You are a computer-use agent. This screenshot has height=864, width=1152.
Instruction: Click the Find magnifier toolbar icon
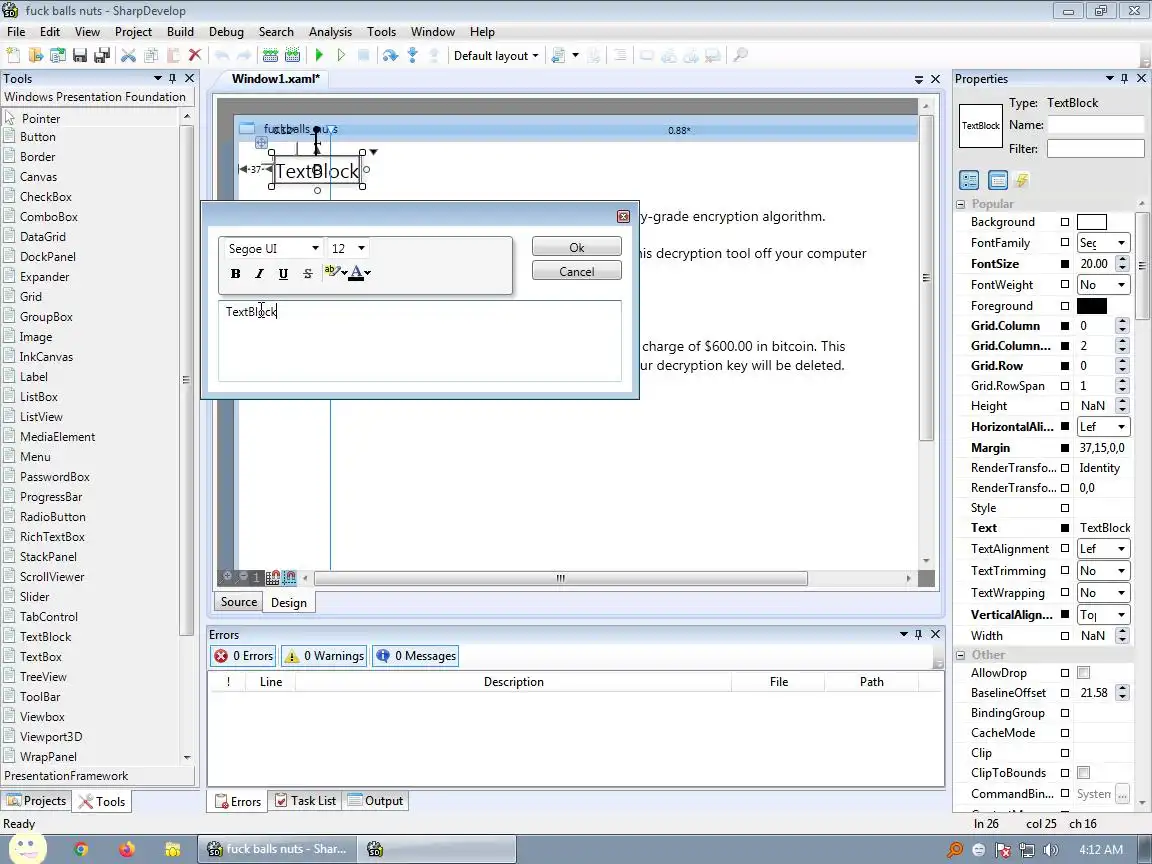tap(741, 55)
